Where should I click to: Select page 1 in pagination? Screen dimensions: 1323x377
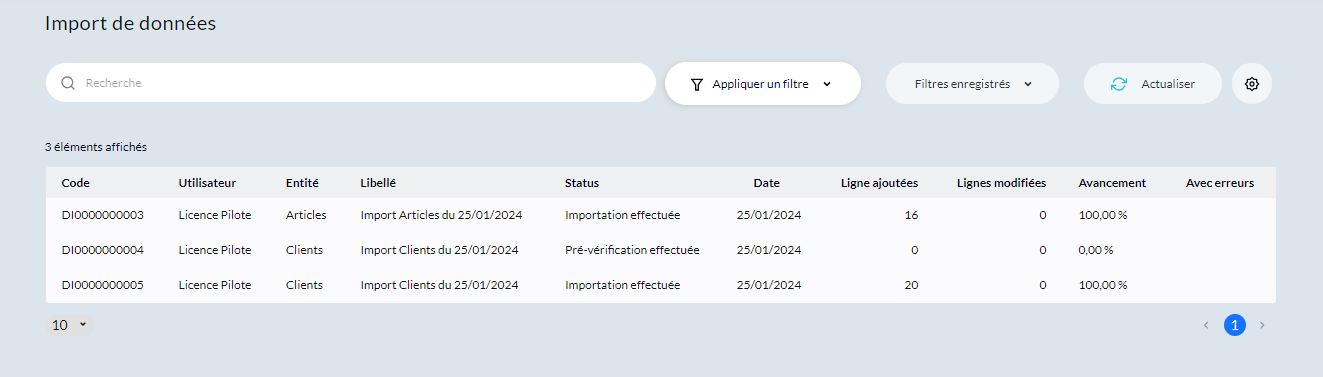point(1235,325)
